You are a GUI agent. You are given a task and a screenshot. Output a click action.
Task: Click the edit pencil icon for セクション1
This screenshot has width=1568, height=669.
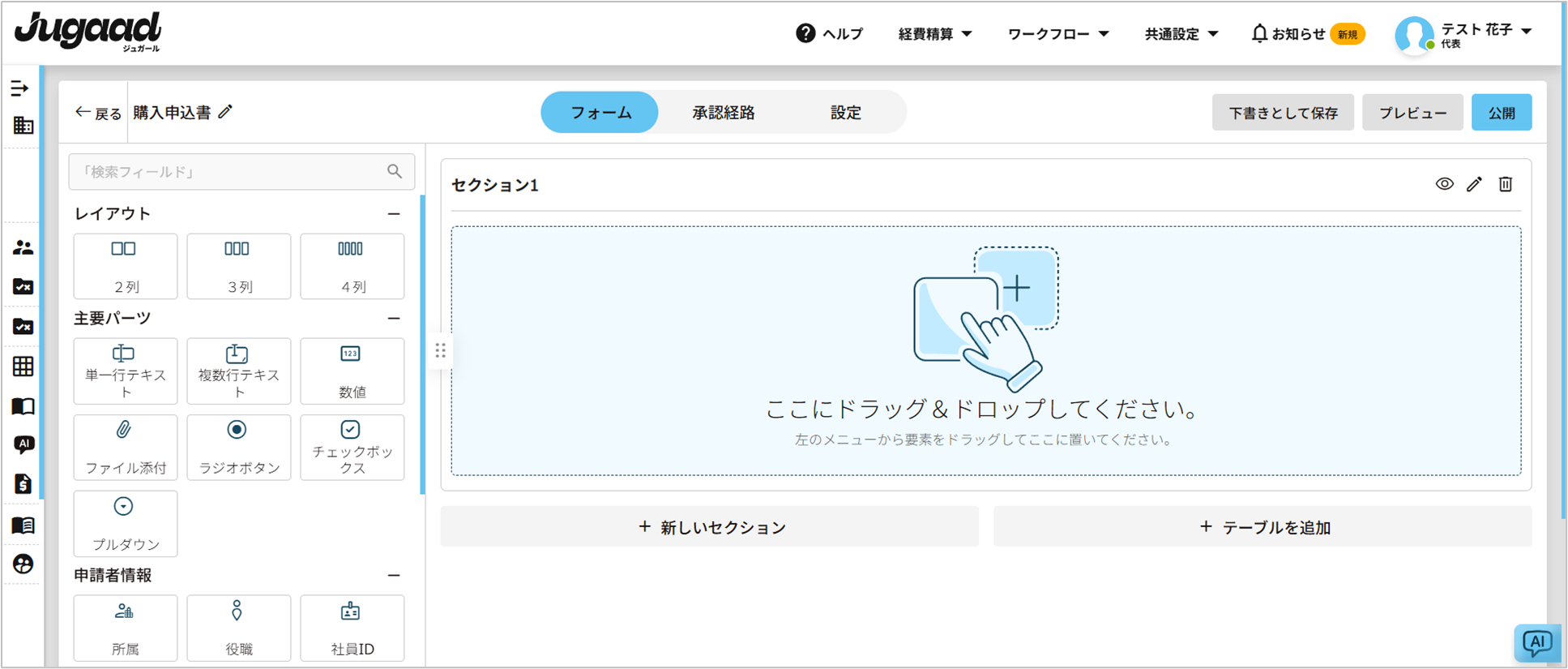point(1474,184)
